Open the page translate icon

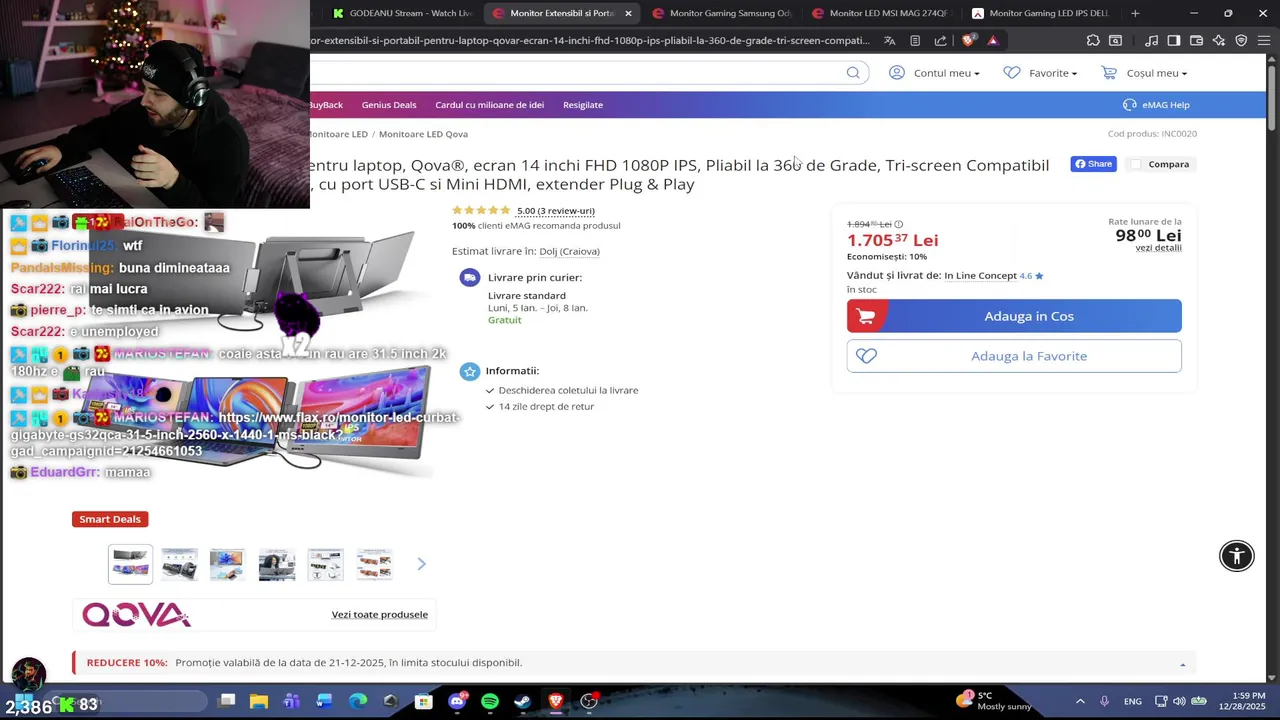(889, 41)
